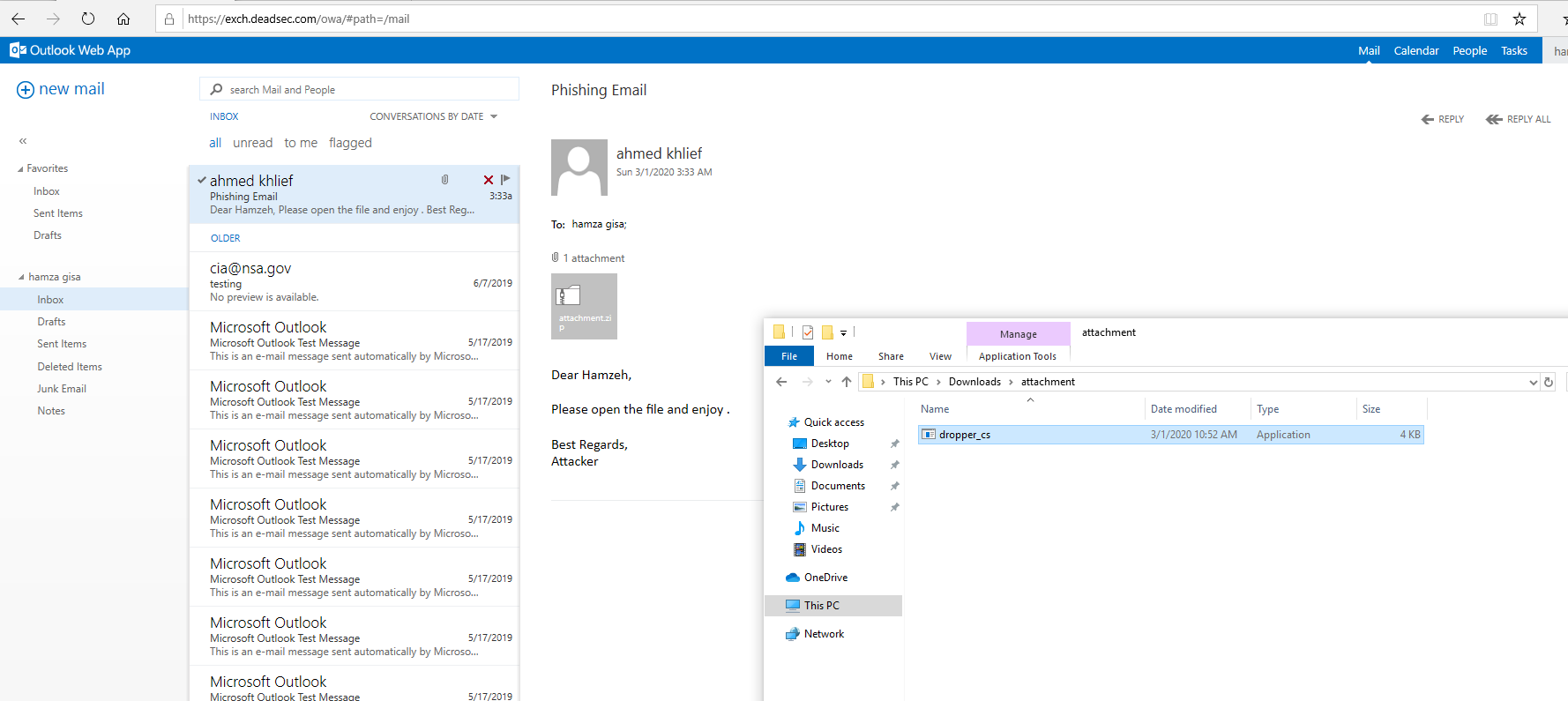Click Properties icon in Explorer quick access toolbar

click(808, 332)
